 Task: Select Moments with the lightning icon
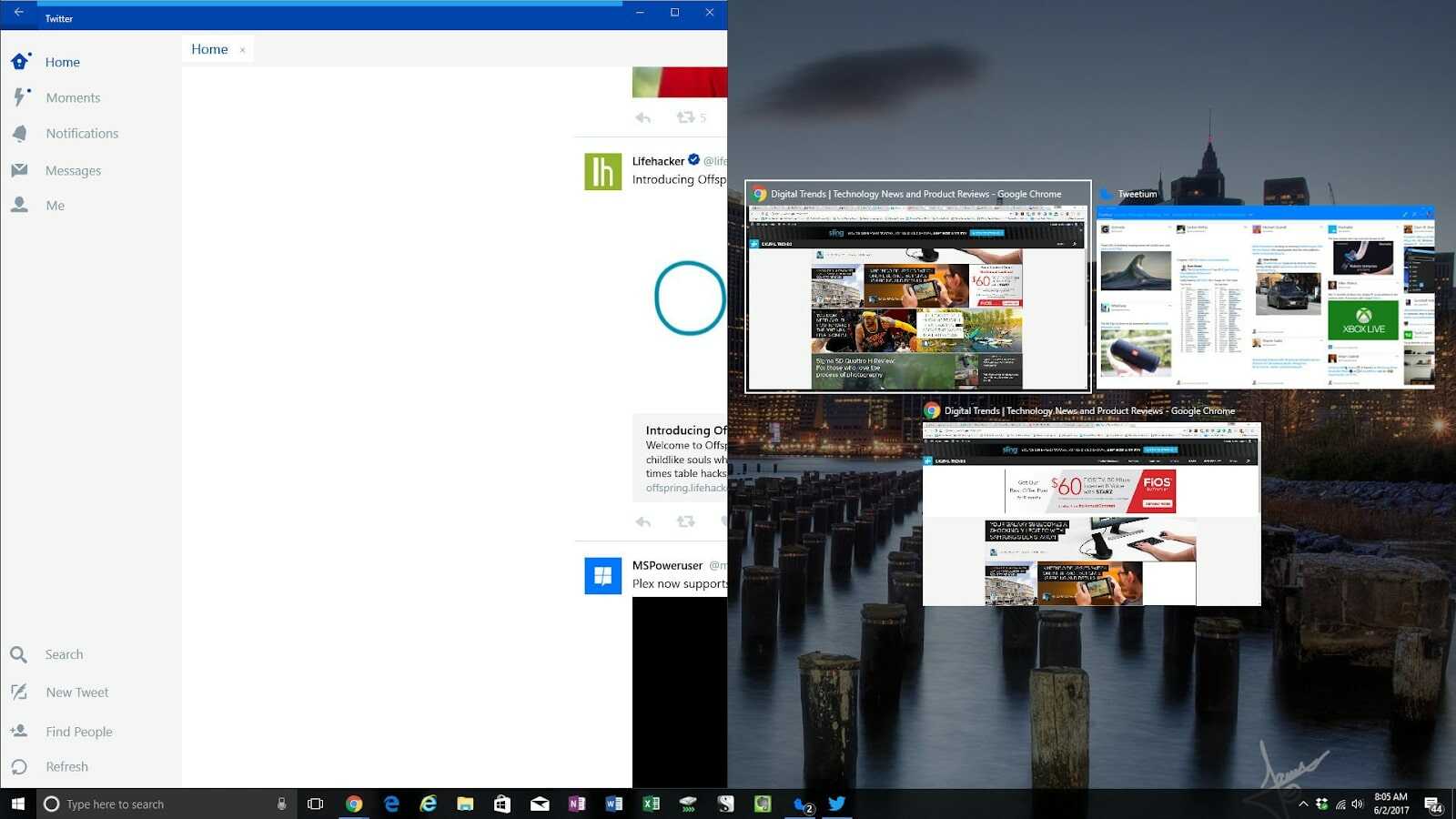20,97
